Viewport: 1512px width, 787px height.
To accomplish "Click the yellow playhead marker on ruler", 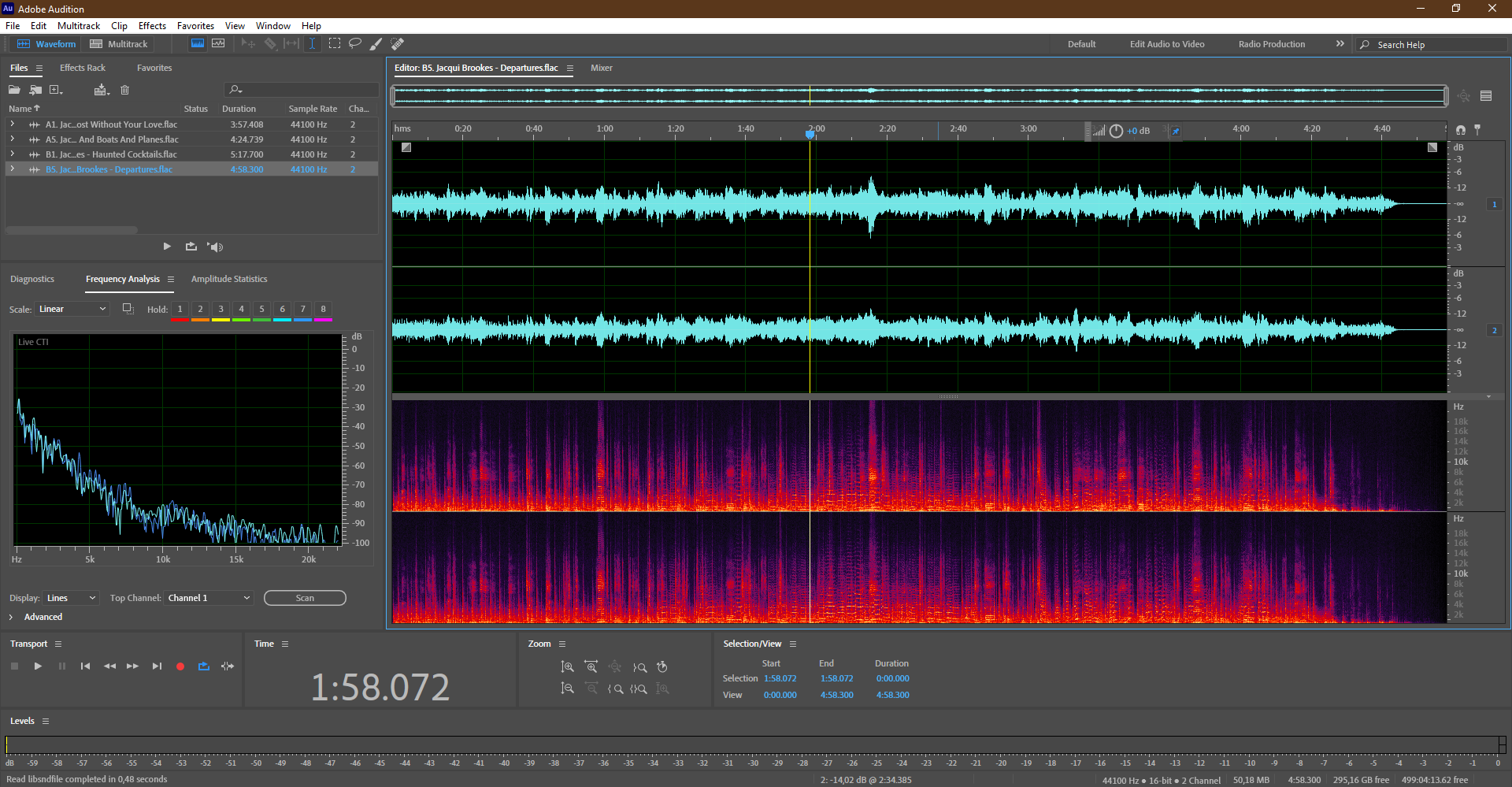I will click(810, 133).
